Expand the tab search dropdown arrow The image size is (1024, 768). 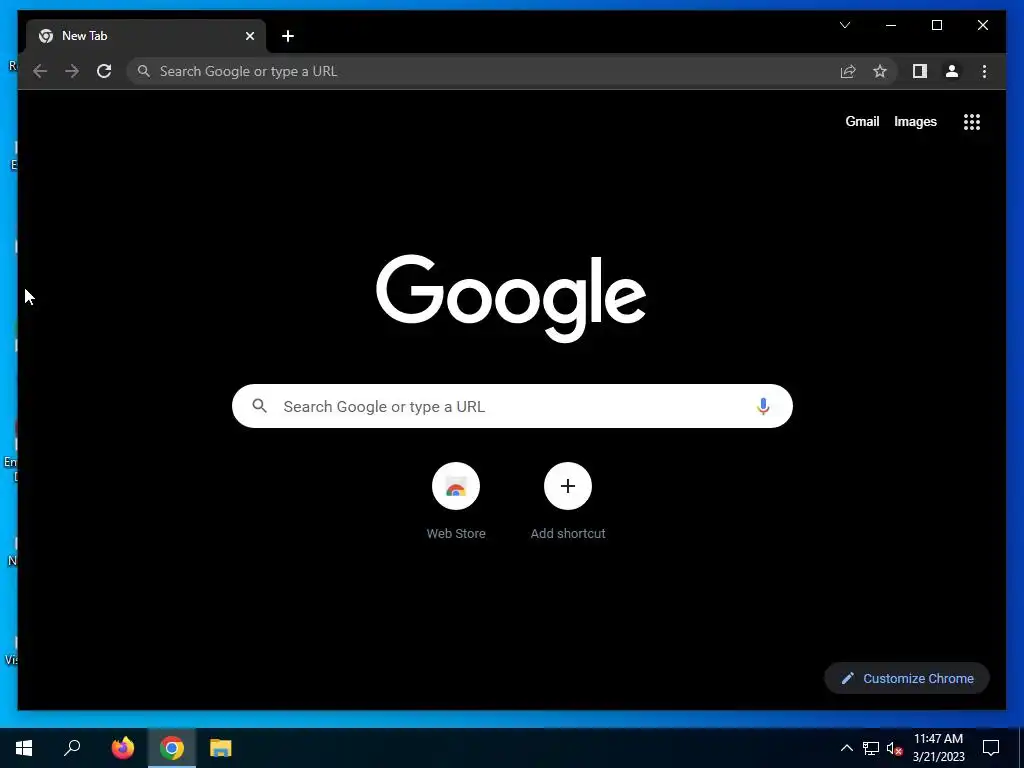(845, 25)
